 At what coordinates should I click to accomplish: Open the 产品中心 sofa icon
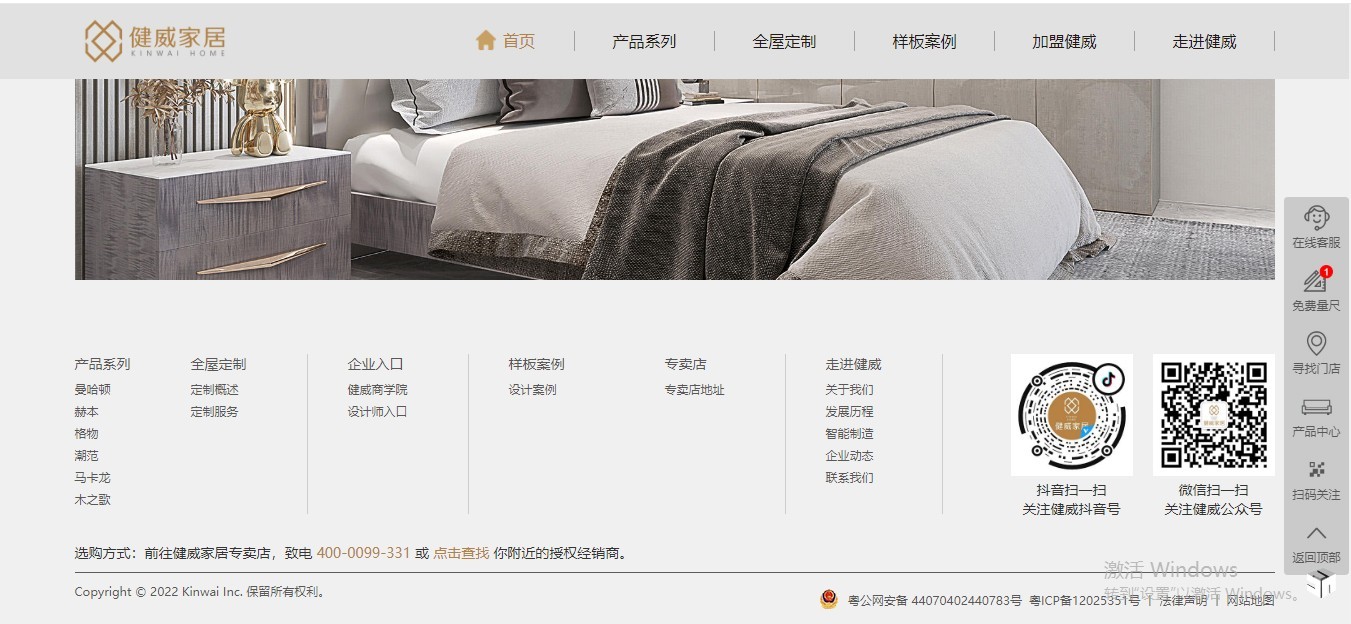click(1316, 407)
